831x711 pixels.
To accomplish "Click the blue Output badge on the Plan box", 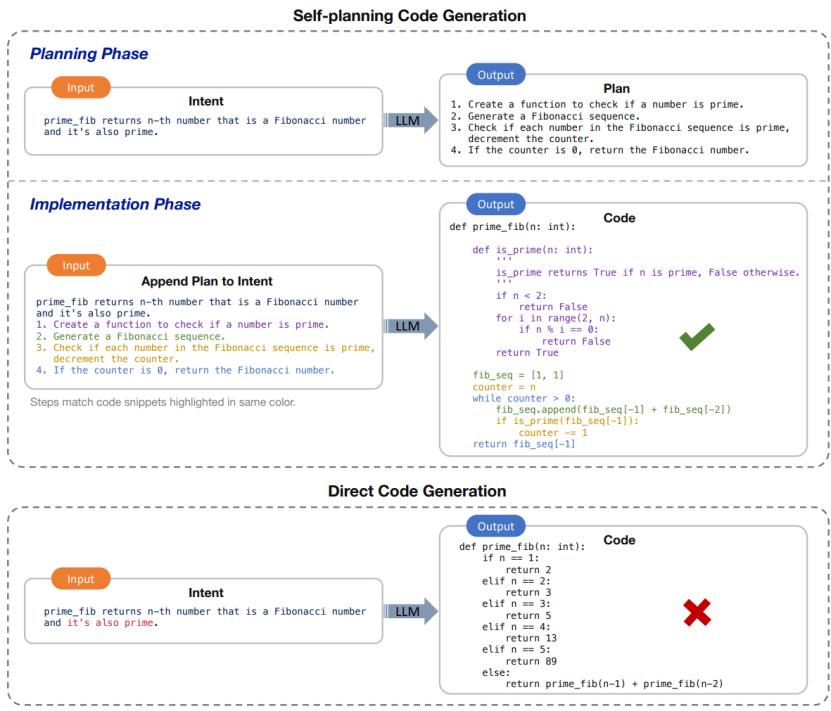I will (x=496, y=75).
